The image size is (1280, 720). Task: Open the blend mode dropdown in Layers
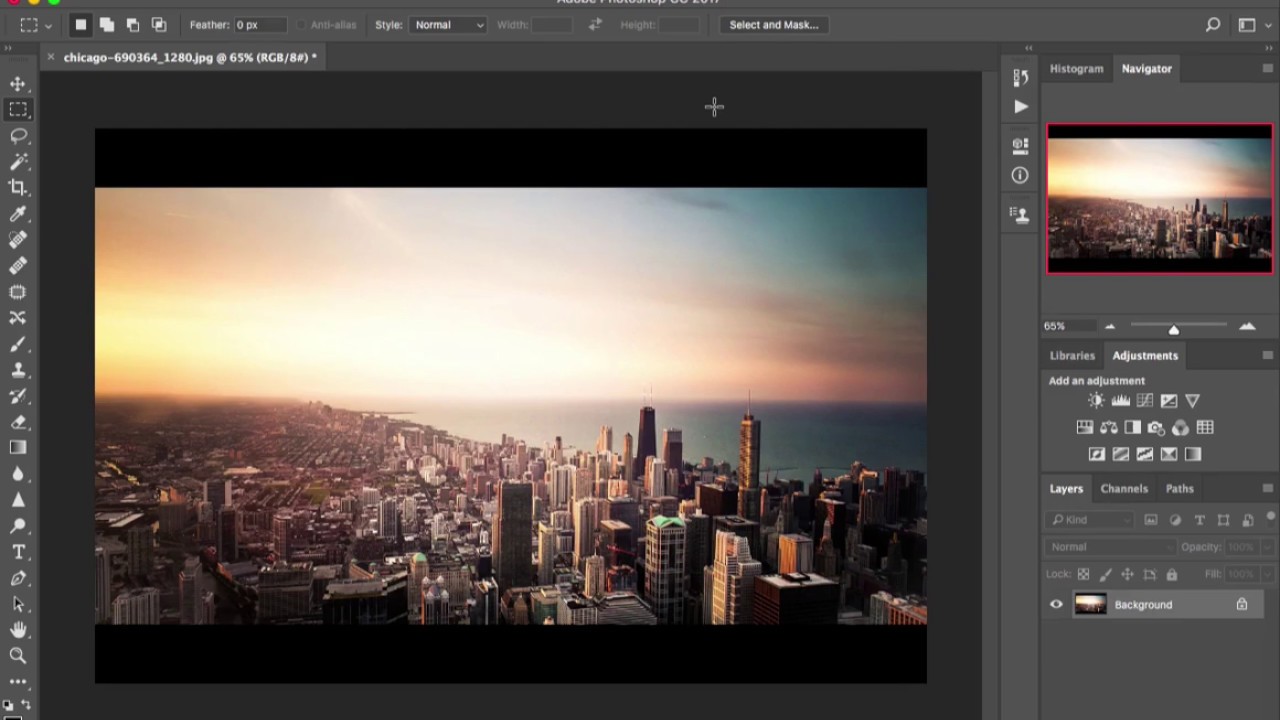coord(1110,547)
